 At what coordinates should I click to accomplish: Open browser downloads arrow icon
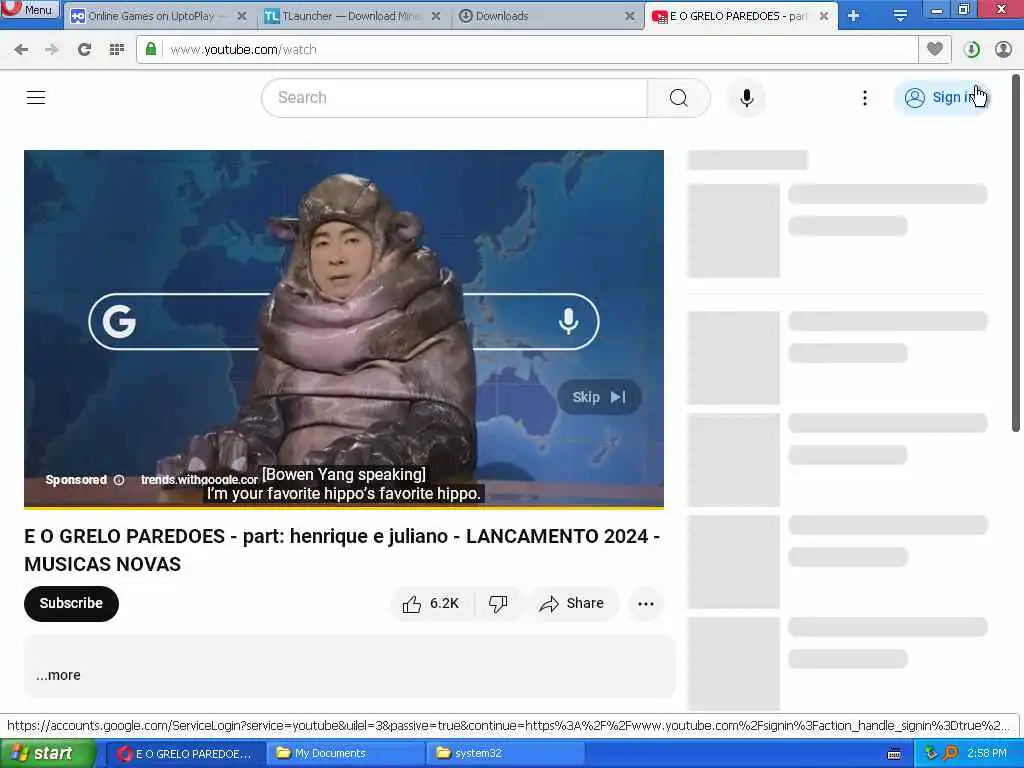click(x=971, y=49)
